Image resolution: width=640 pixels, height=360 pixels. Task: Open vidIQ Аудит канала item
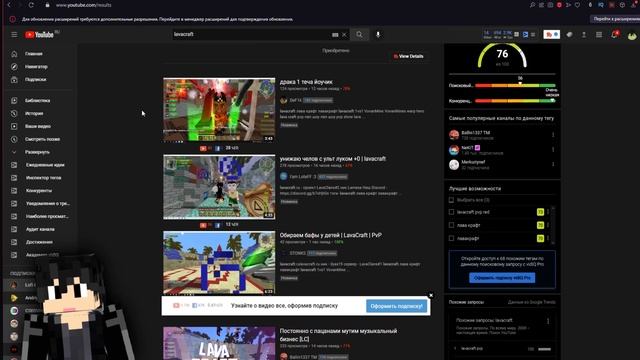coord(39,229)
